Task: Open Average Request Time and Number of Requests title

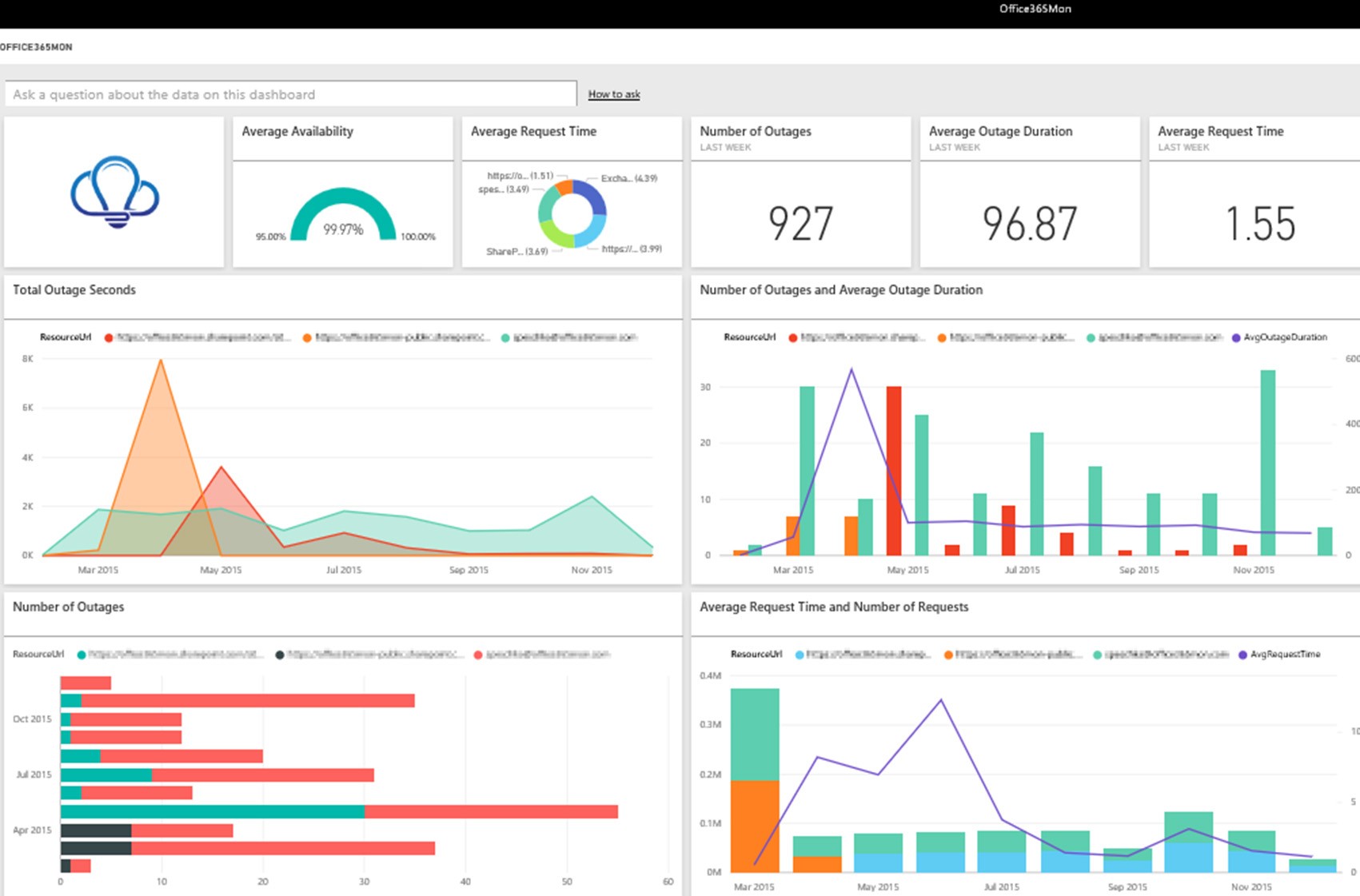Action: 834,607
